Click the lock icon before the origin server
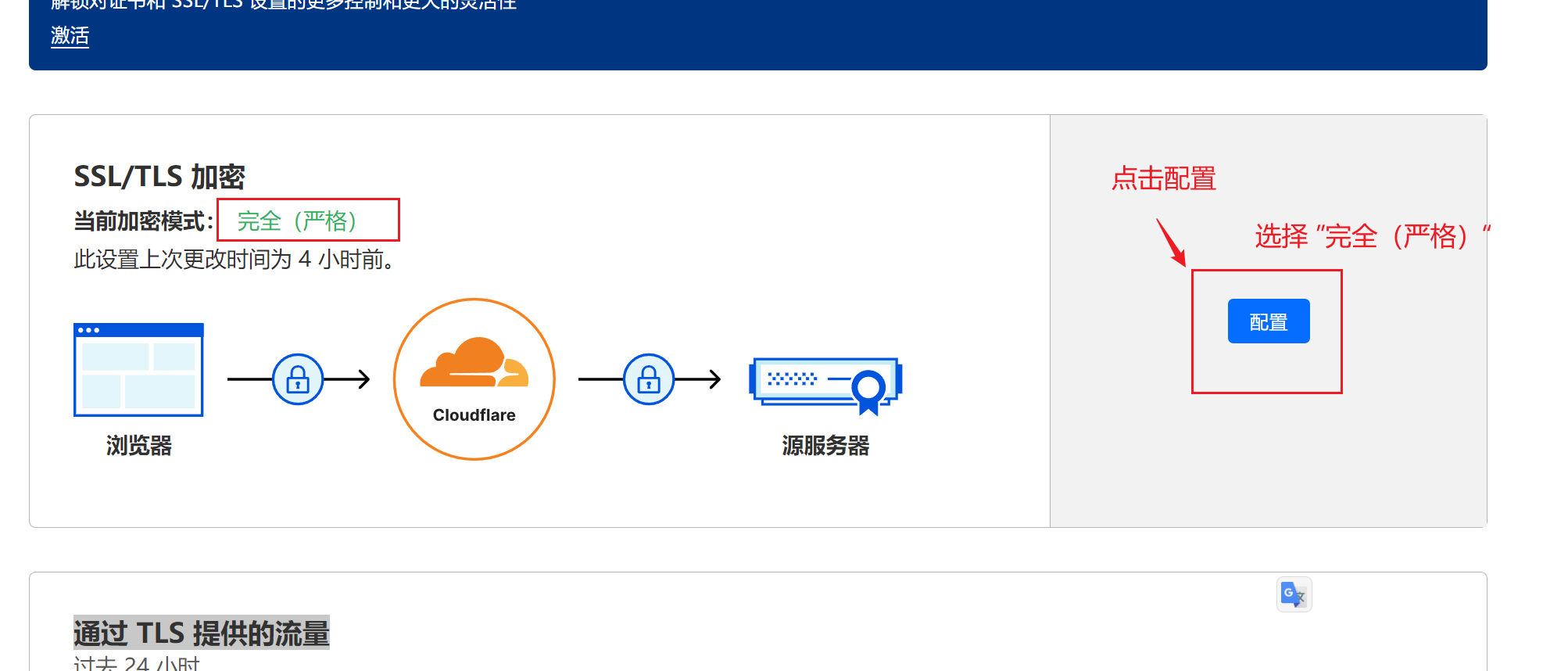Image resolution: width=1568 pixels, height=671 pixels. [649, 379]
